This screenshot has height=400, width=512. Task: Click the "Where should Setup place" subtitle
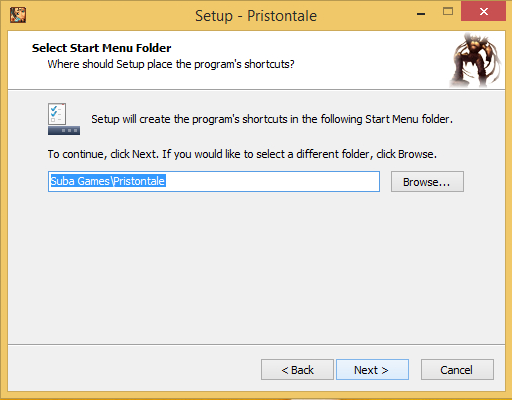point(171,64)
